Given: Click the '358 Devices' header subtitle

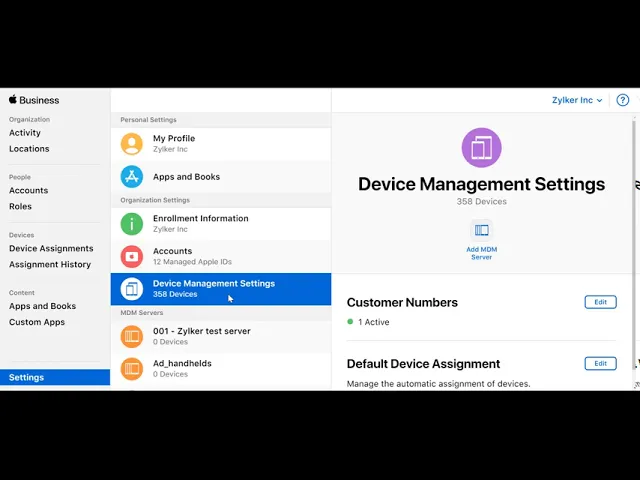Looking at the screenshot, I should [x=482, y=201].
